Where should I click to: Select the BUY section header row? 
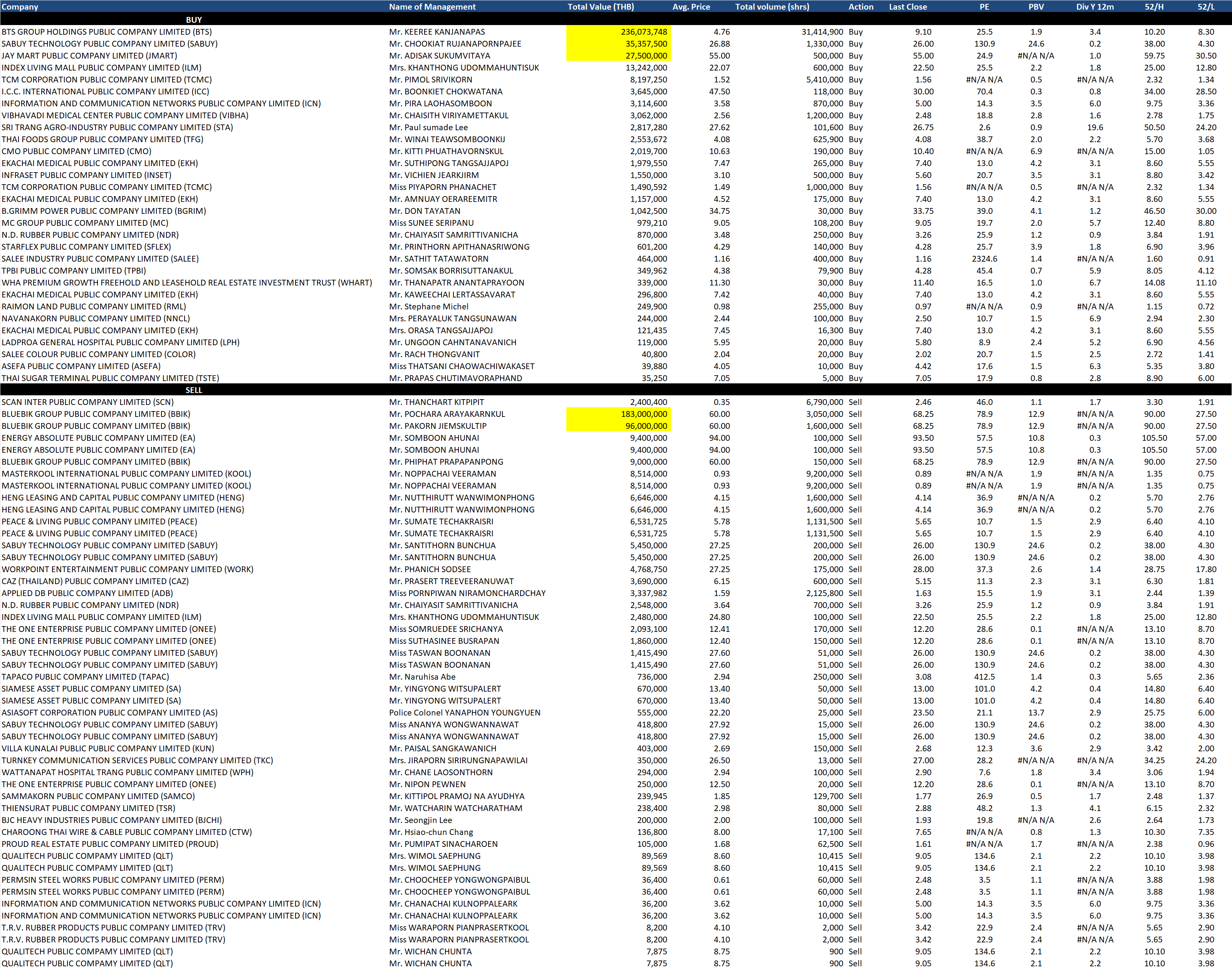pos(616,19)
